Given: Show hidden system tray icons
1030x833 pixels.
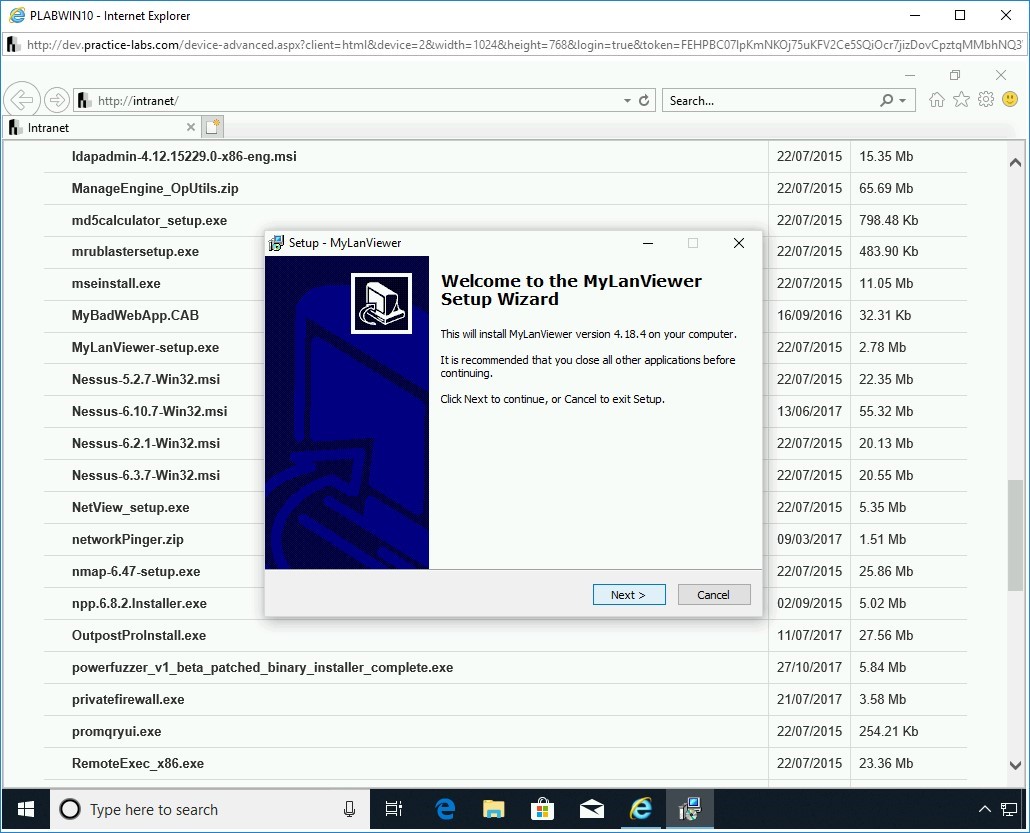Looking at the screenshot, I should 984,809.
